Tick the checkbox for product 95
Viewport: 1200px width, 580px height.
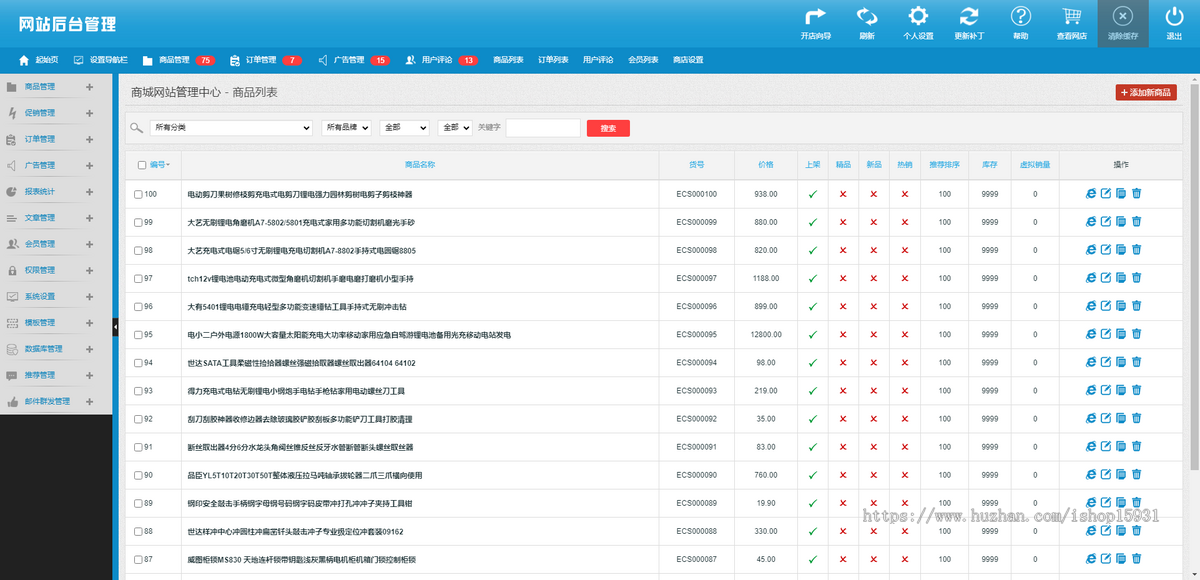pos(139,334)
